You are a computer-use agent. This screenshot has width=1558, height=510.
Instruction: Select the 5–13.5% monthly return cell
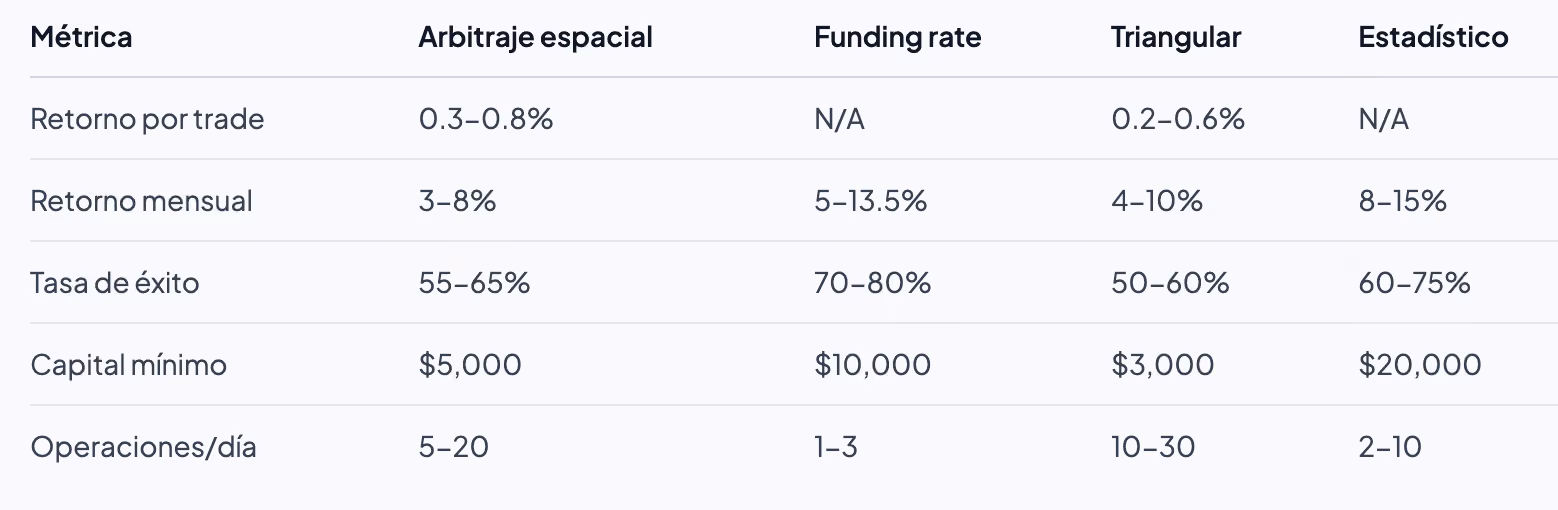[870, 201]
